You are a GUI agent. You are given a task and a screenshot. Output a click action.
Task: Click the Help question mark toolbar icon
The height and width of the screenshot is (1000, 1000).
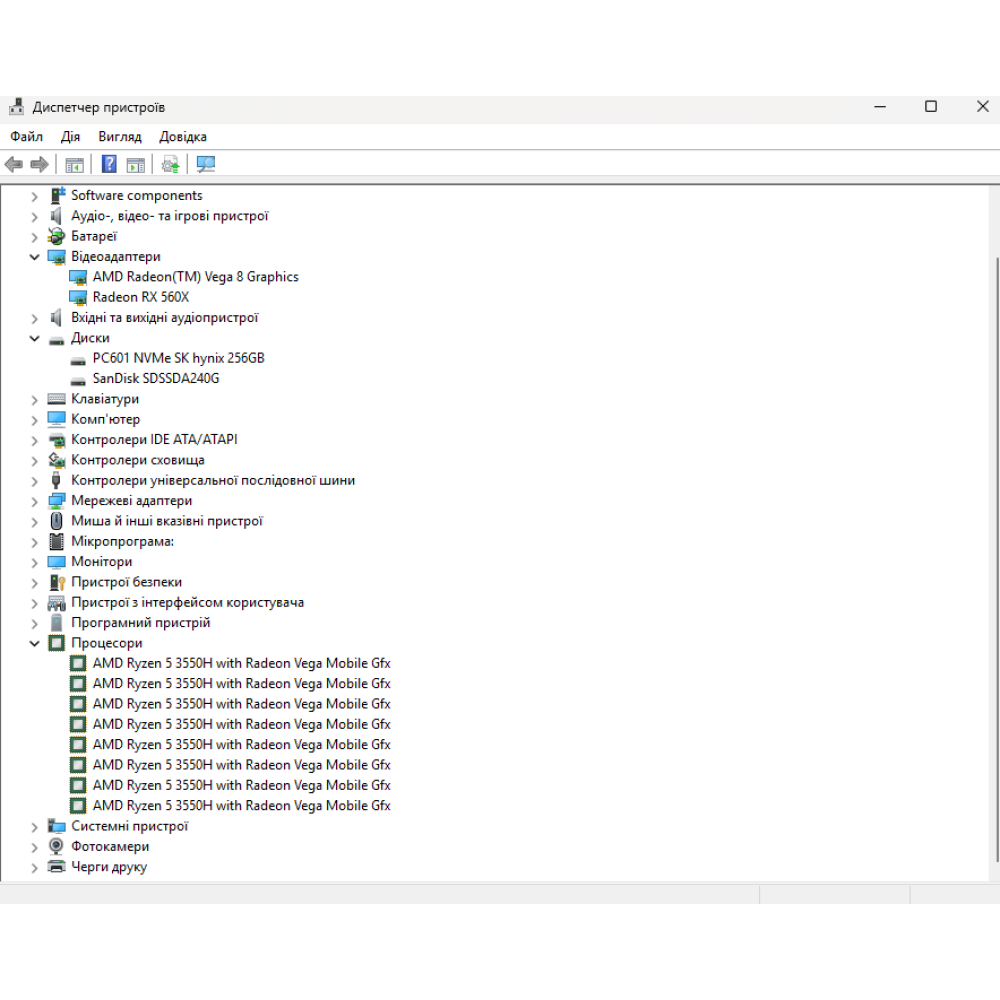pyautogui.click(x=109, y=164)
